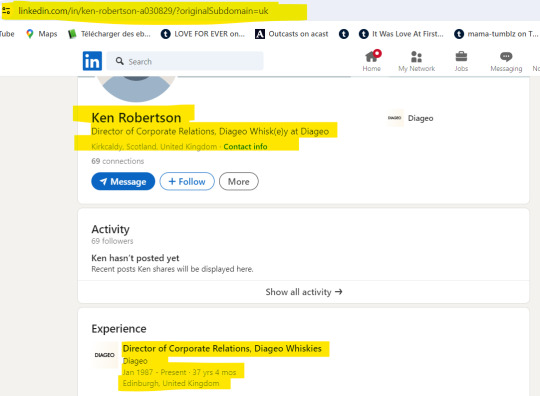Viewport: 540px width, 396px height.
Task: Click the Ken Robertson name heading
Action: (136, 118)
